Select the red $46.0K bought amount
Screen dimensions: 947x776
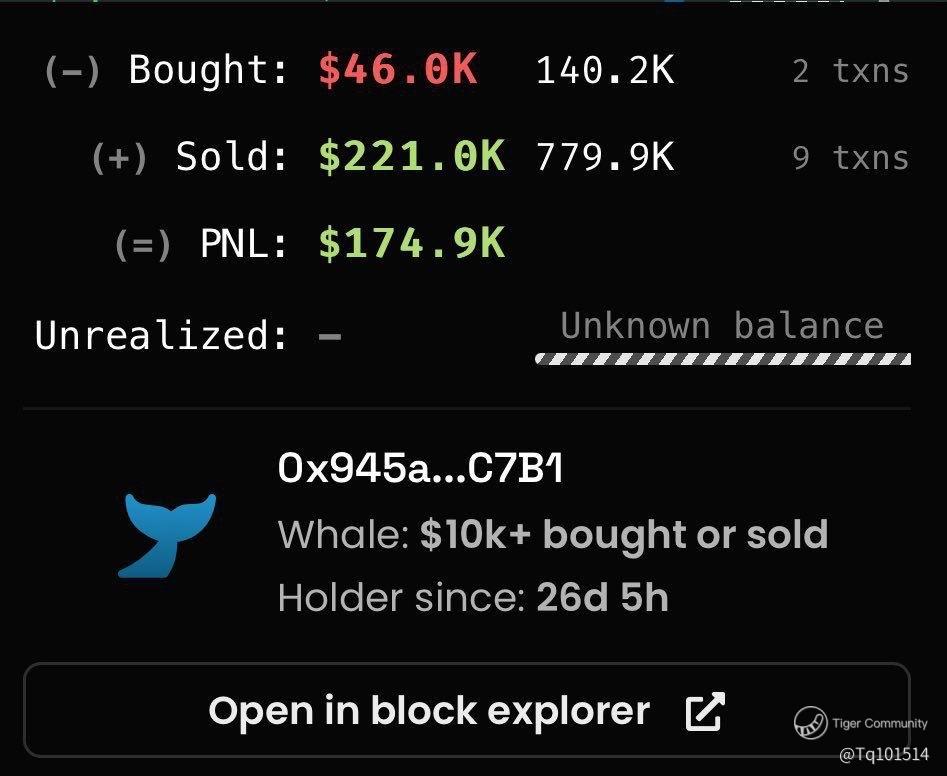[398, 70]
